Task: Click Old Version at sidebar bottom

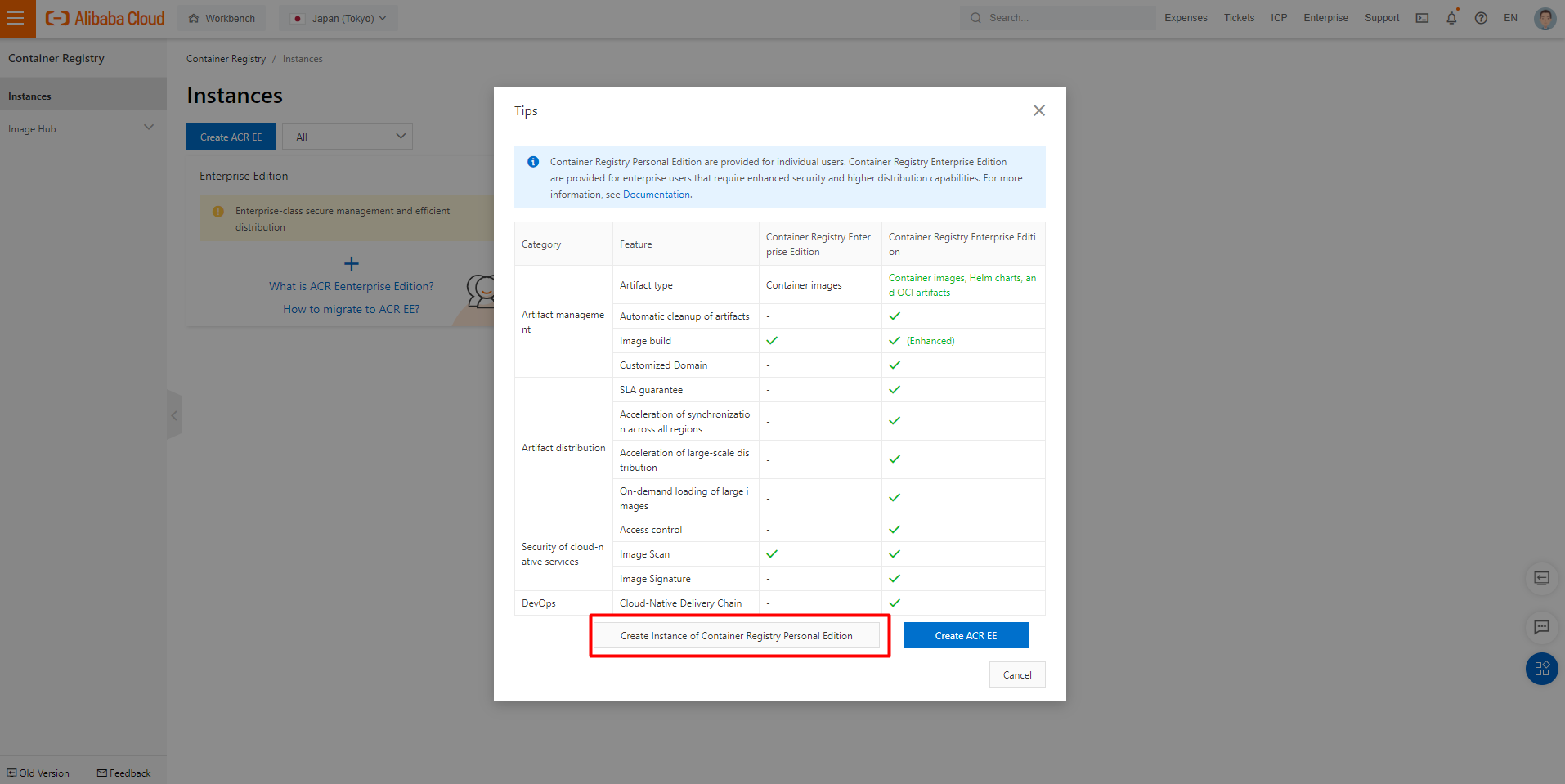Action: [x=38, y=773]
